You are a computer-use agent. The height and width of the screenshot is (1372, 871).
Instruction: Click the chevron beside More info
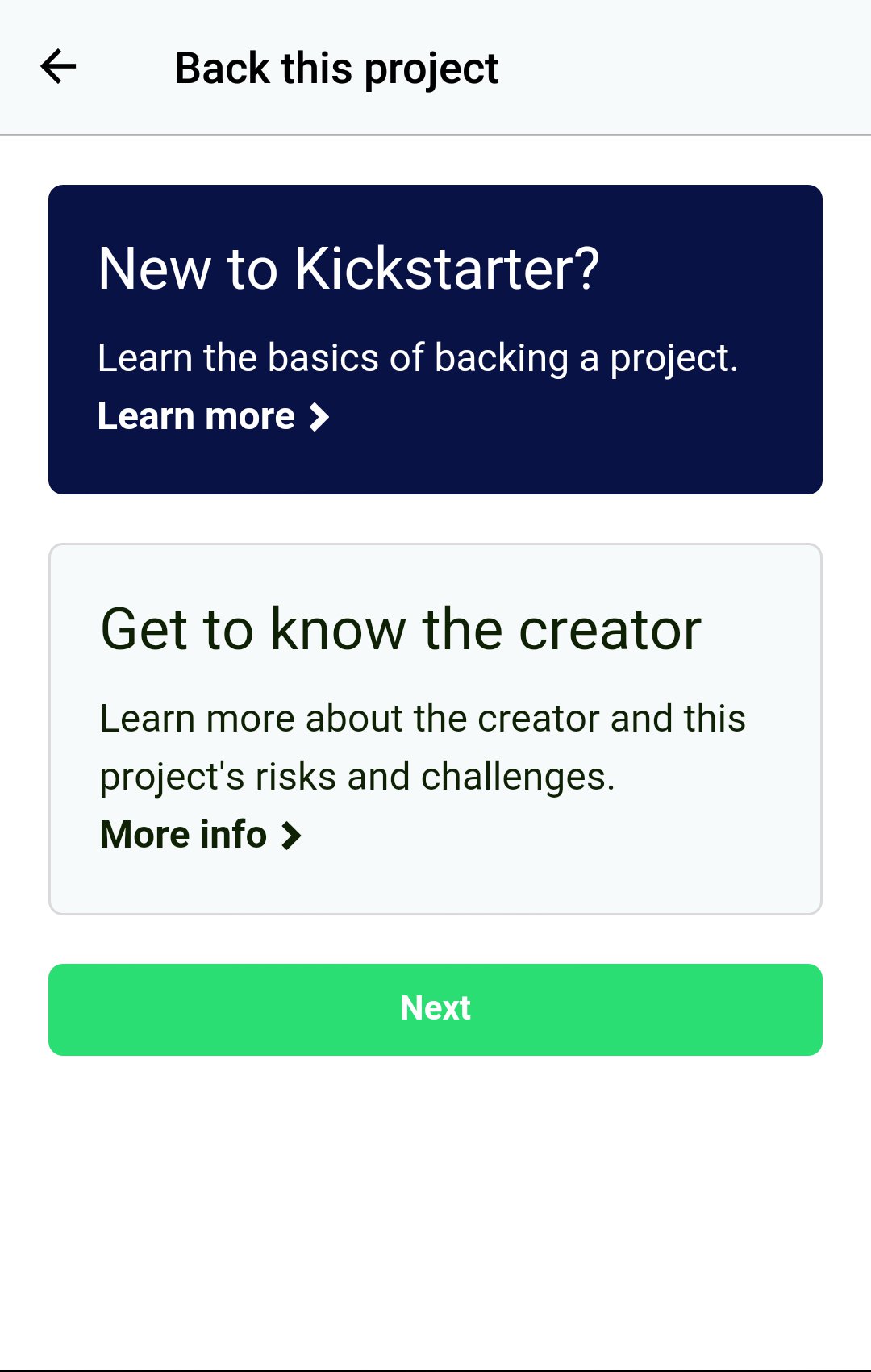(292, 836)
